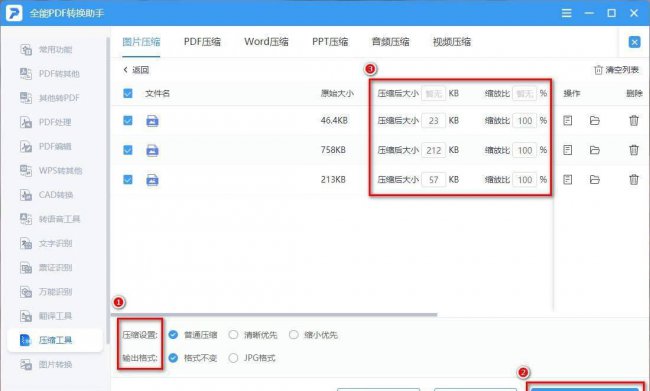
Task: View details of the 46.4KB file
Action: 568,121
